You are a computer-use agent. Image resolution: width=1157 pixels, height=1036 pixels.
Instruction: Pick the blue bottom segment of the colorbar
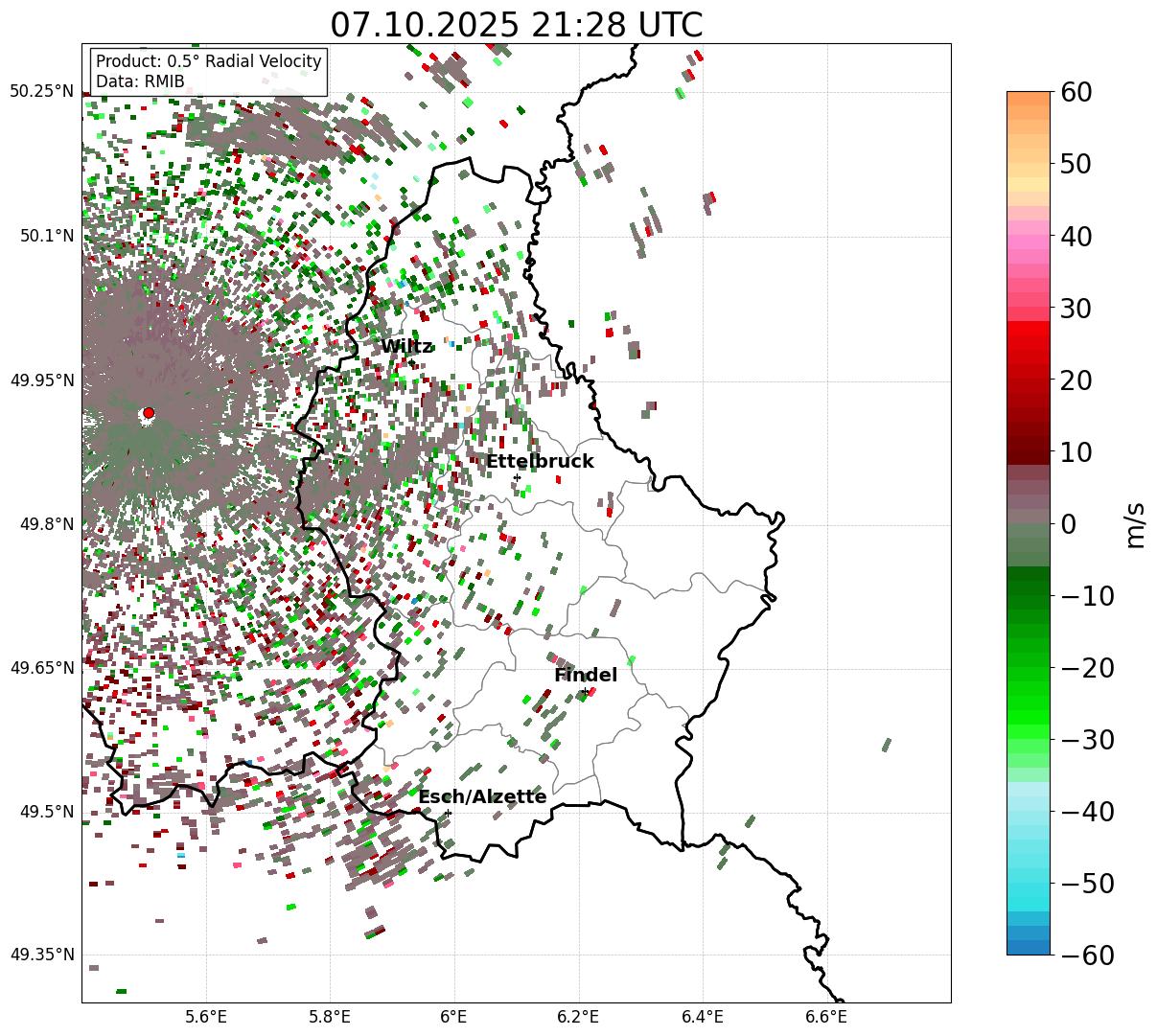tap(1029, 948)
